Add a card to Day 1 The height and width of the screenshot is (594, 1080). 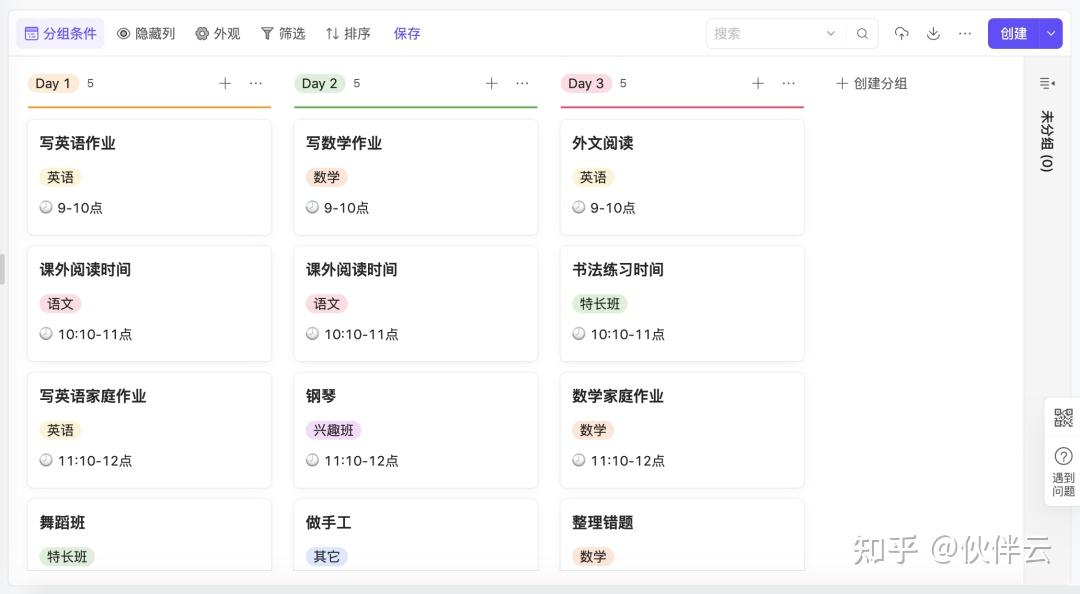coord(225,84)
